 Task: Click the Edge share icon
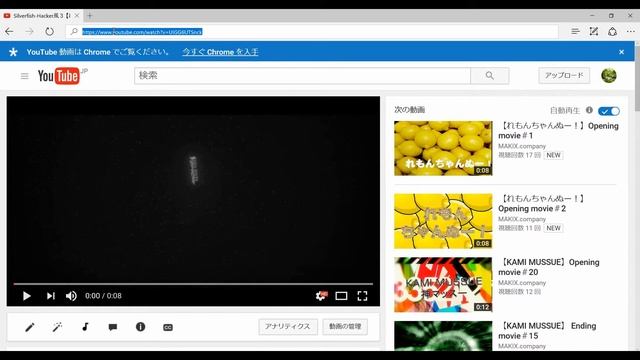pos(612,31)
